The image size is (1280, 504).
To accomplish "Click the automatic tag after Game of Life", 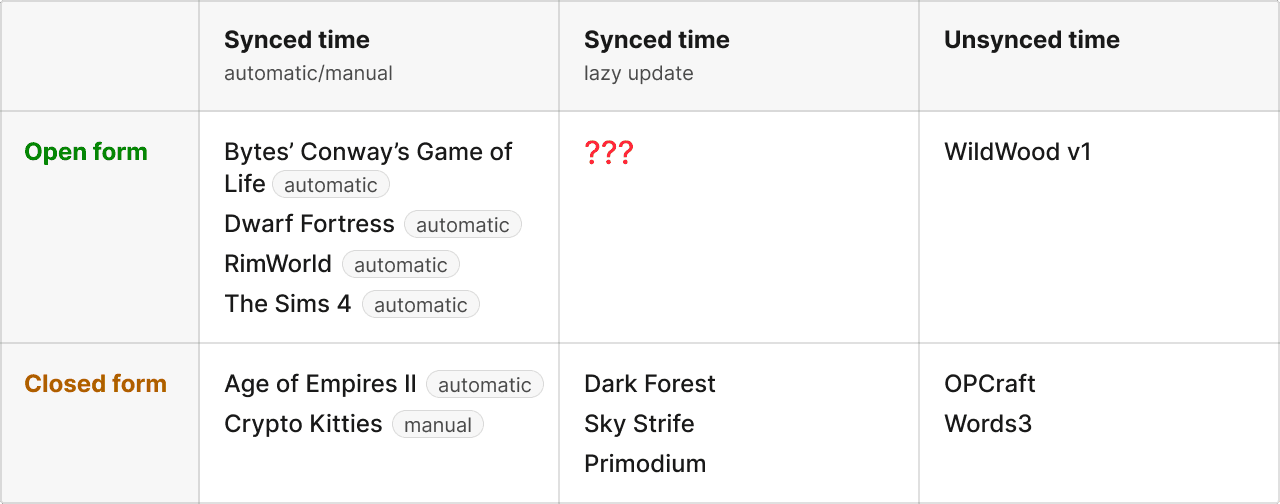I will (x=331, y=185).
